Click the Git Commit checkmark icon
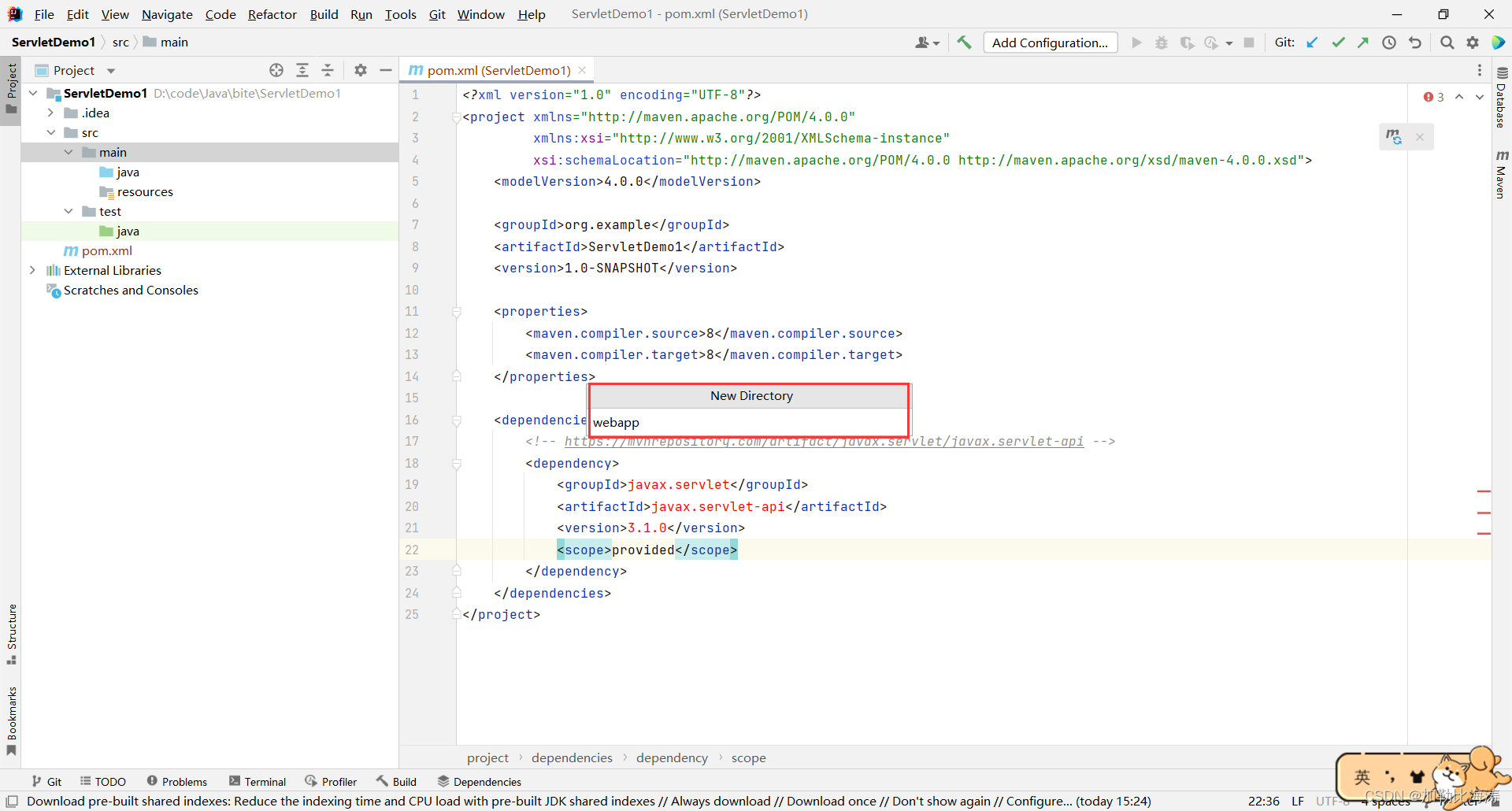1512x811 pixels. tap(1338, 43)
